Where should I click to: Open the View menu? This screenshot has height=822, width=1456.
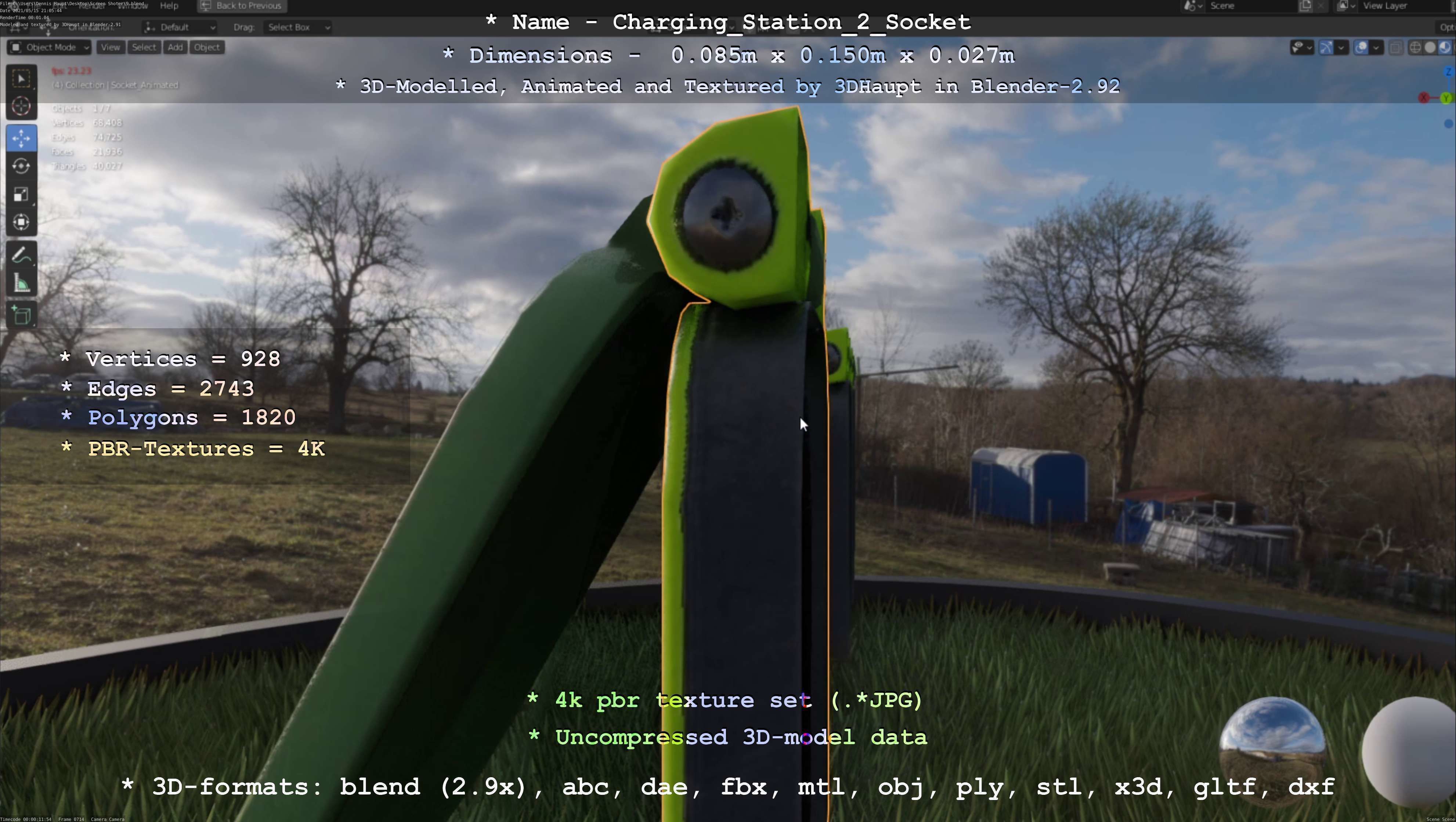(x=110, y=47)
